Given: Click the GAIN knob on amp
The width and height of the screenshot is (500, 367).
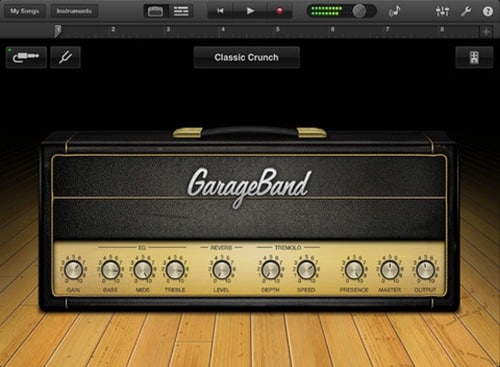Looking at the screenshot, I should tap(73, 270).
